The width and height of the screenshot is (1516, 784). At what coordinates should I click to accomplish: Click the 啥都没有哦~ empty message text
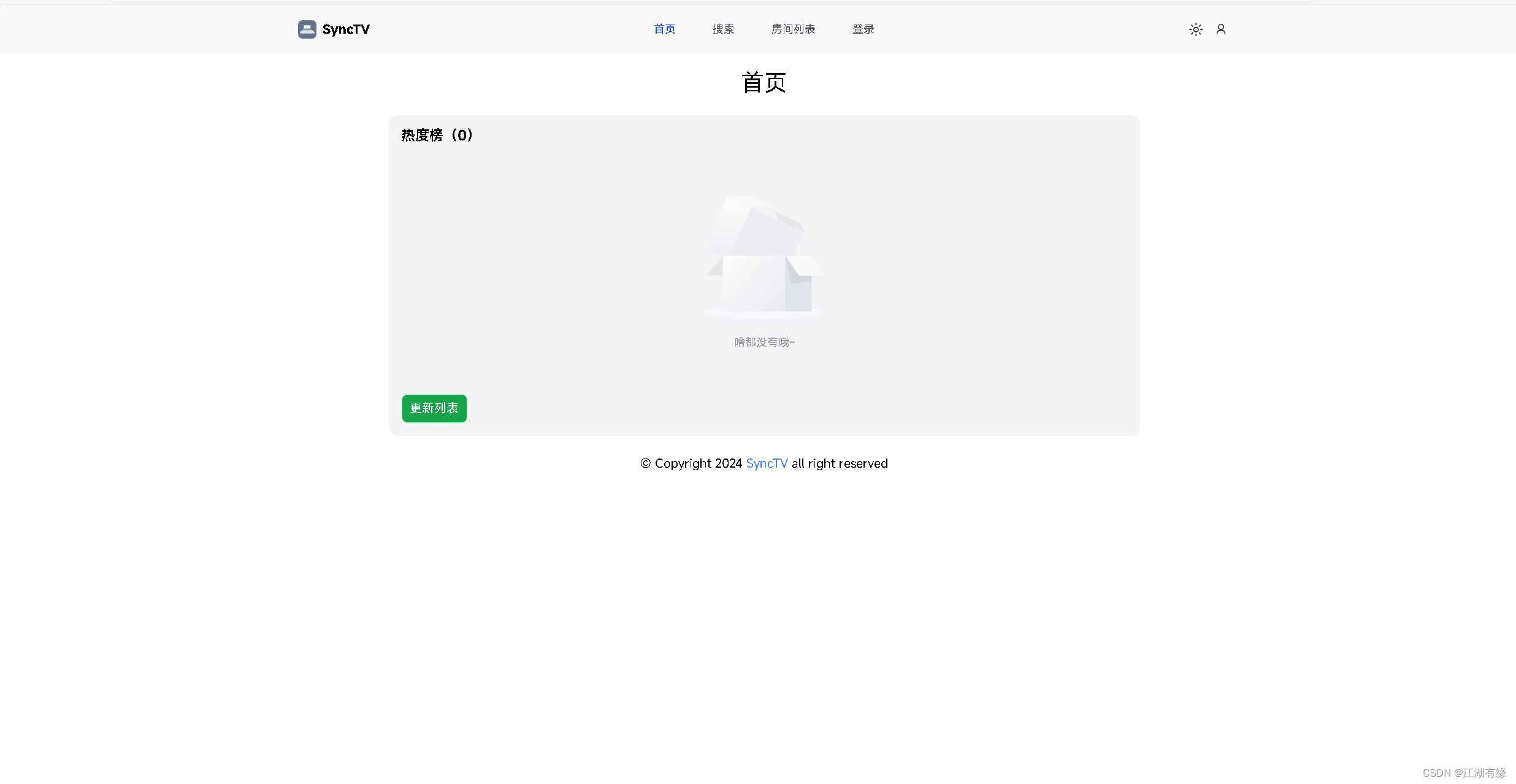click(x=764, y=342)
